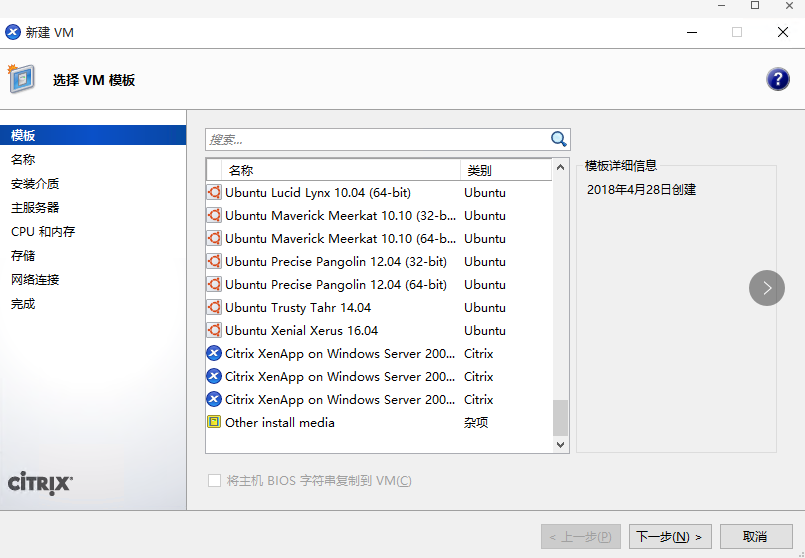
Task: Click the Ubuntu Maverick Meerkat 10.10 (64-bit) icon
Action: tap(214, 238)
